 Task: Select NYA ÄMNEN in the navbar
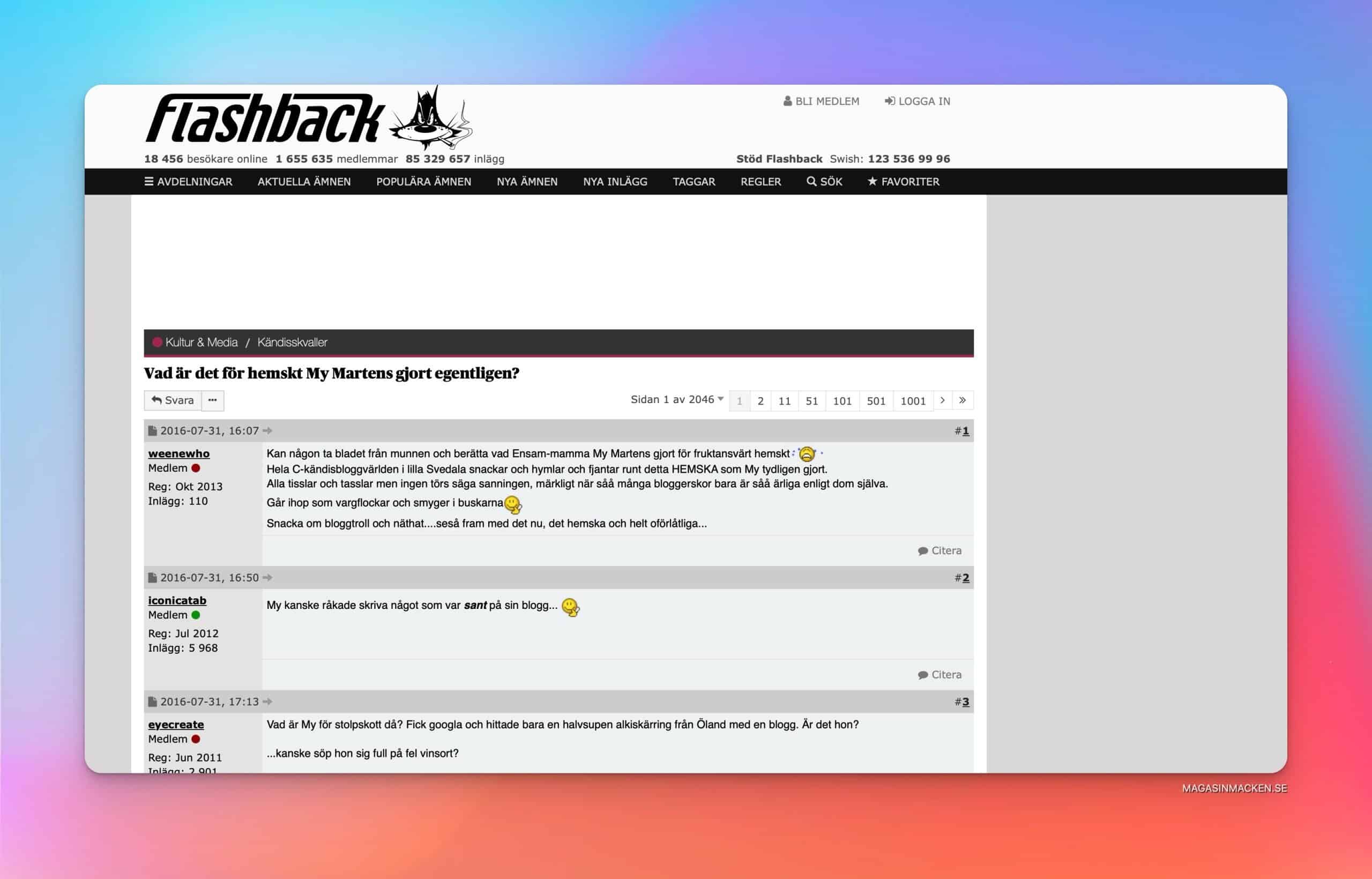click(527, 182)
